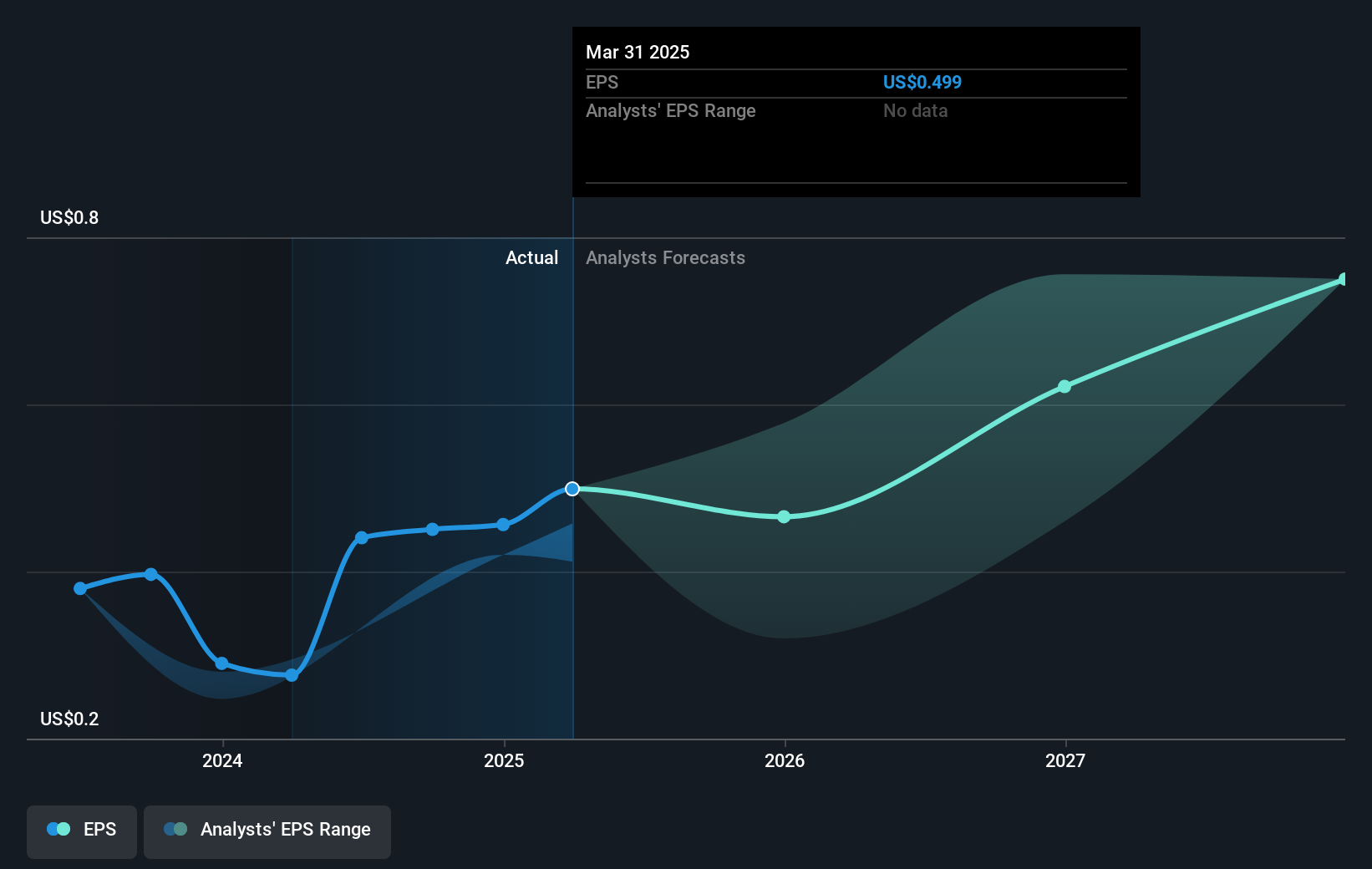
Task: Select the forecast EPS point at 2026
Action: click(x=784, y=516)
